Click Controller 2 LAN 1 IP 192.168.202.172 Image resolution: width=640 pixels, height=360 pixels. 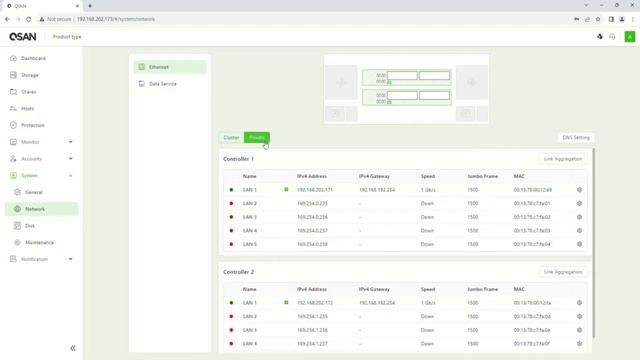point(315,303)
